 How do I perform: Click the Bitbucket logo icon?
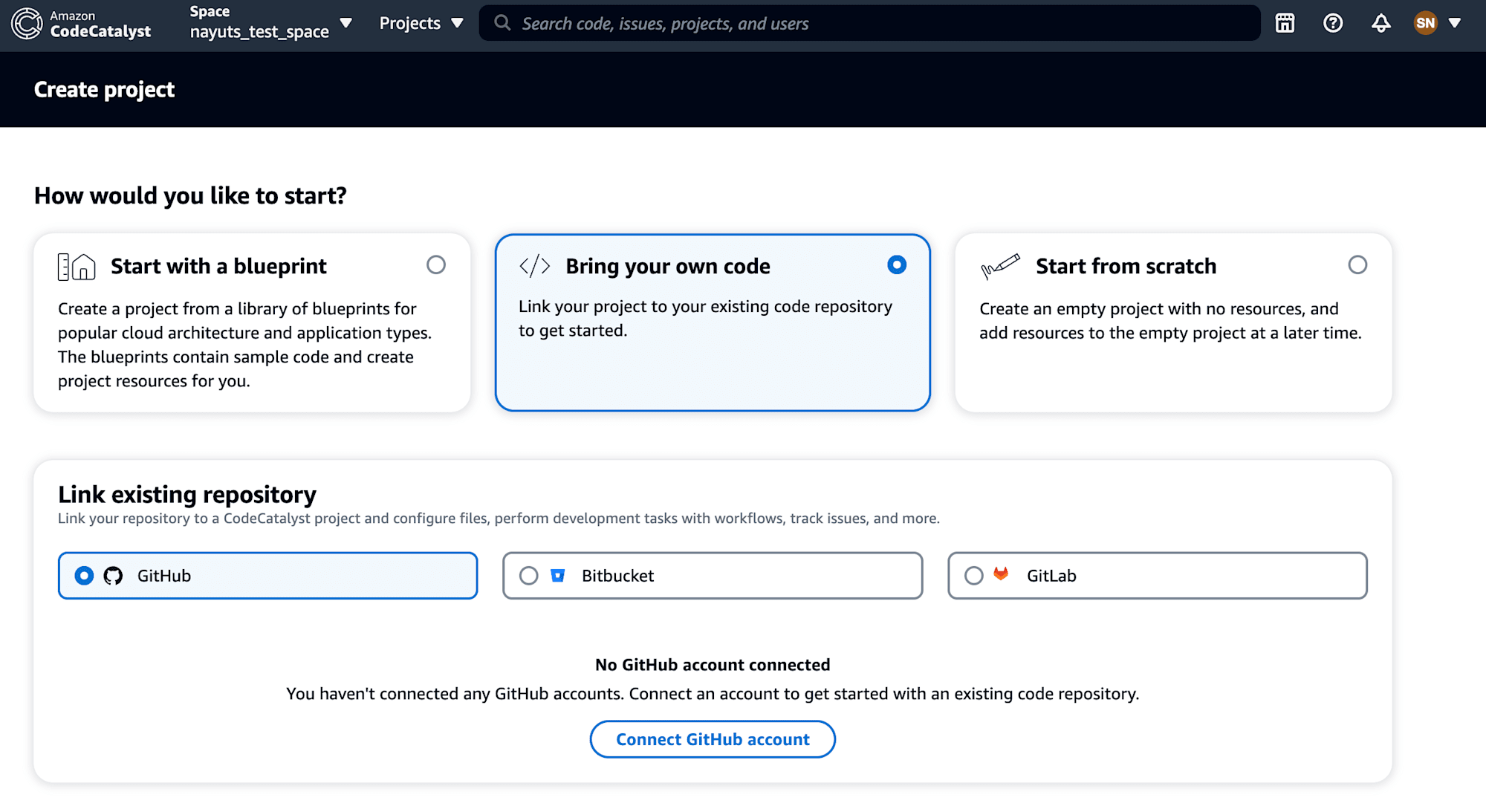click(x=558, y=575)
